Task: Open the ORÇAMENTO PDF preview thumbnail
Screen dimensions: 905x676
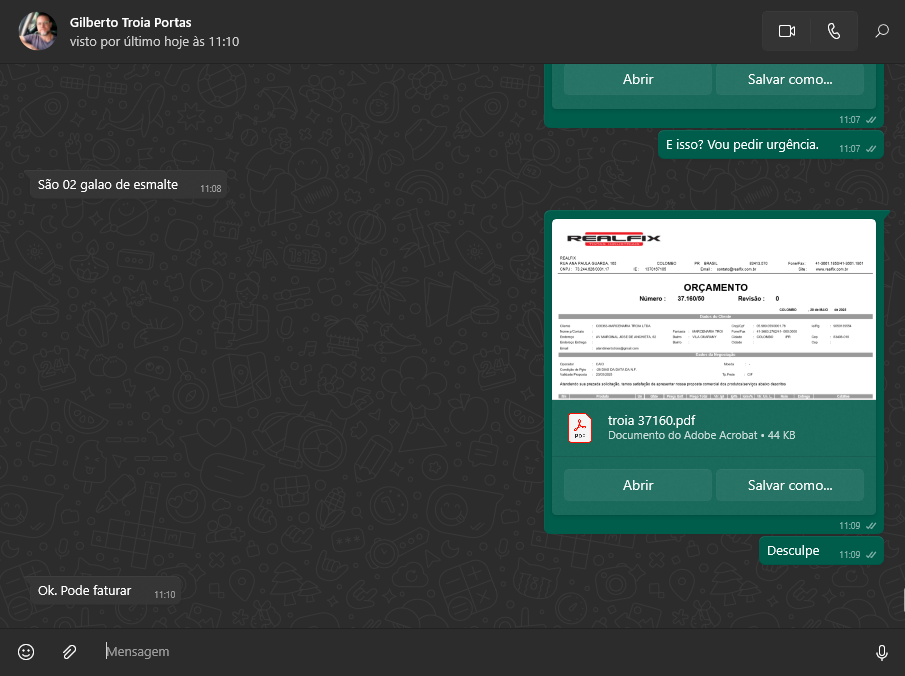Action: point(713,309)
